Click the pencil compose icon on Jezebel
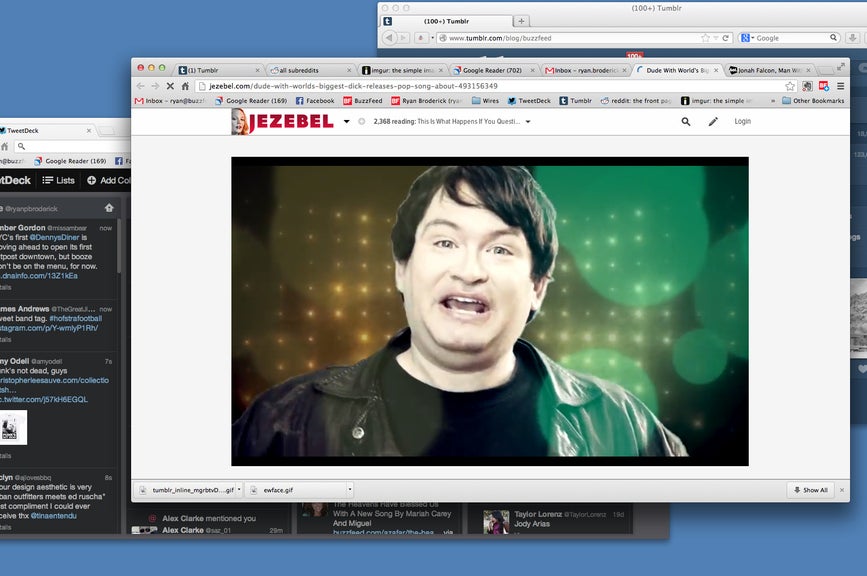The height and width of the screenshot is (576, 867). tap(713, 122)
